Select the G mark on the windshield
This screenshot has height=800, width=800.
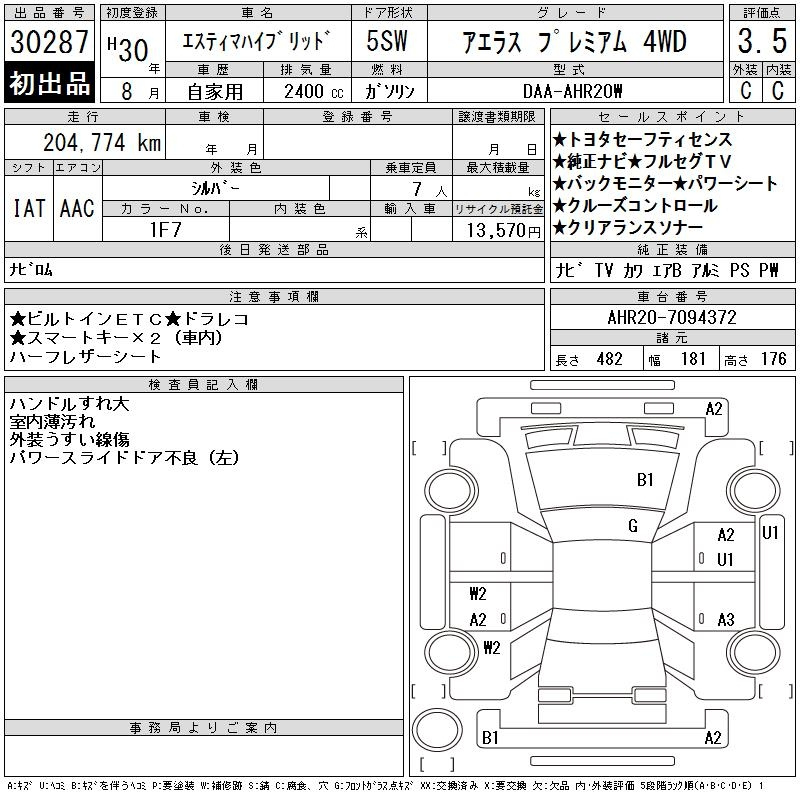pyautogui.click(x=633, y=526)
